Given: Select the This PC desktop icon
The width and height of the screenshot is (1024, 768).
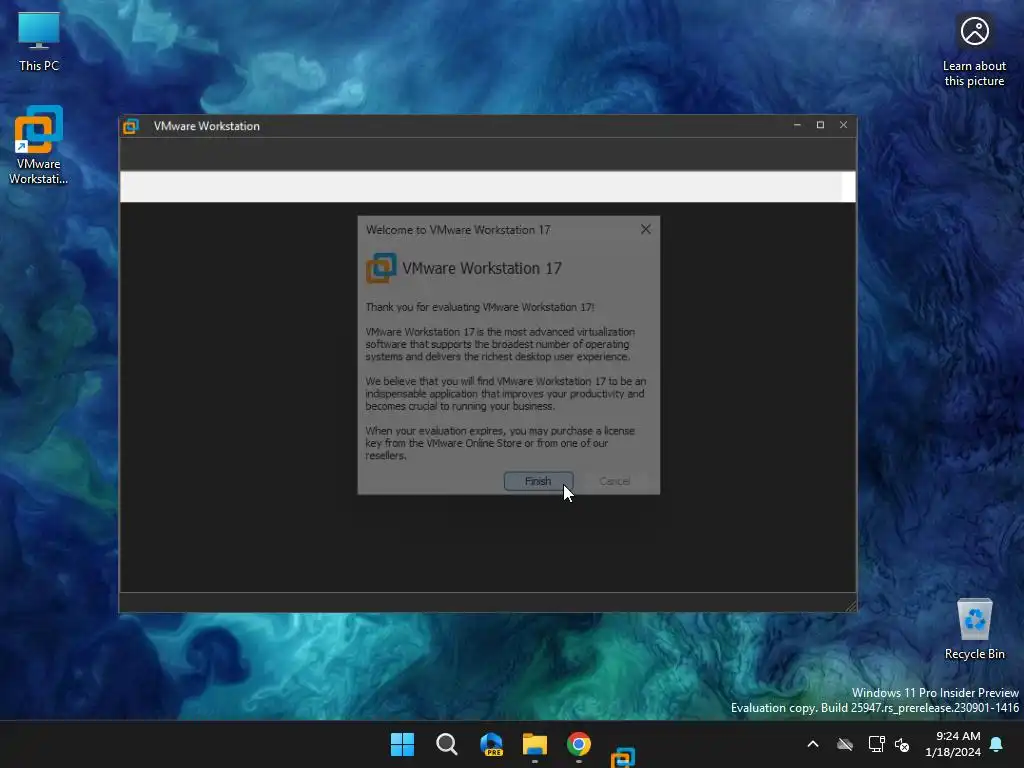Looking at the screenshot, I should pyautogui.click(x=39, y=41).
